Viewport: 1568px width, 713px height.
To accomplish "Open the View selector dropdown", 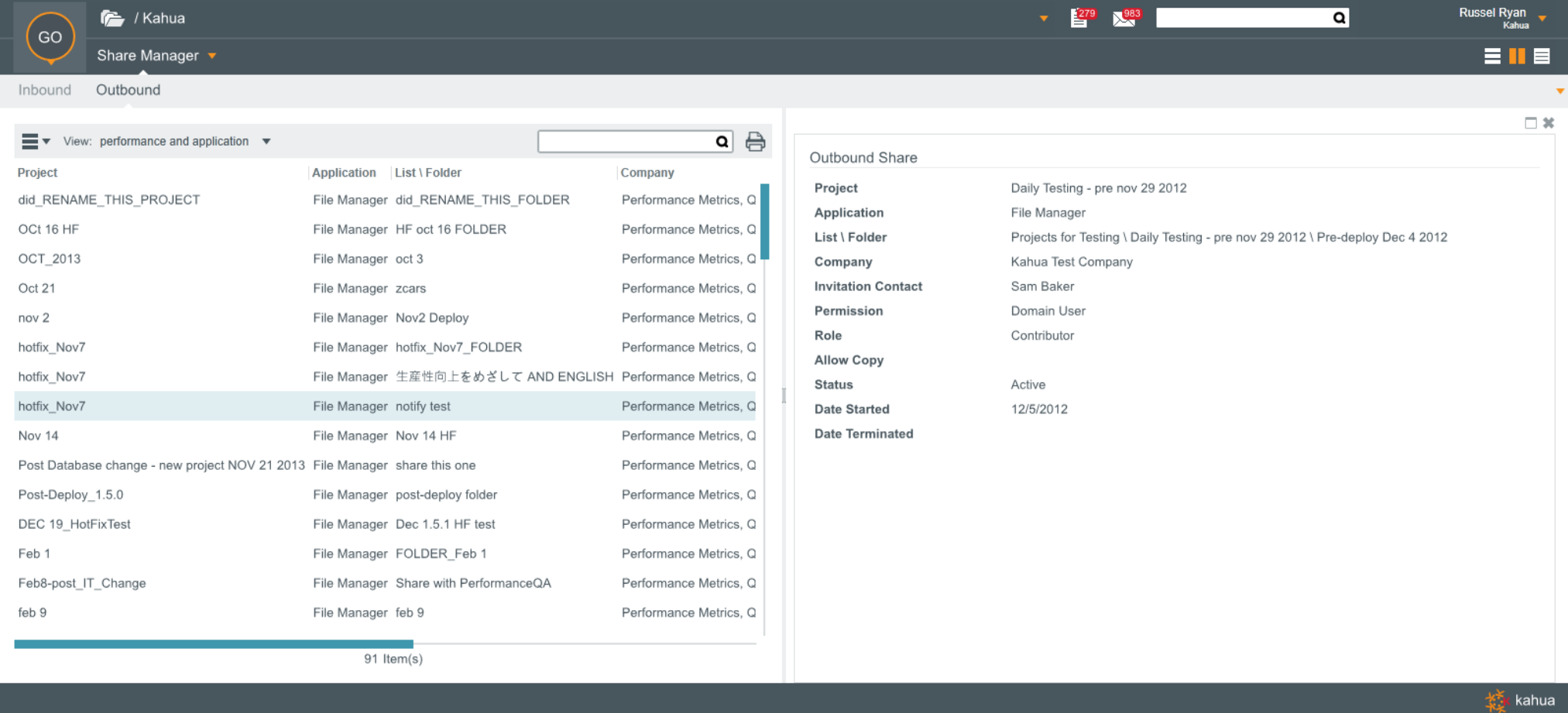I will click(x=266, y=142).
